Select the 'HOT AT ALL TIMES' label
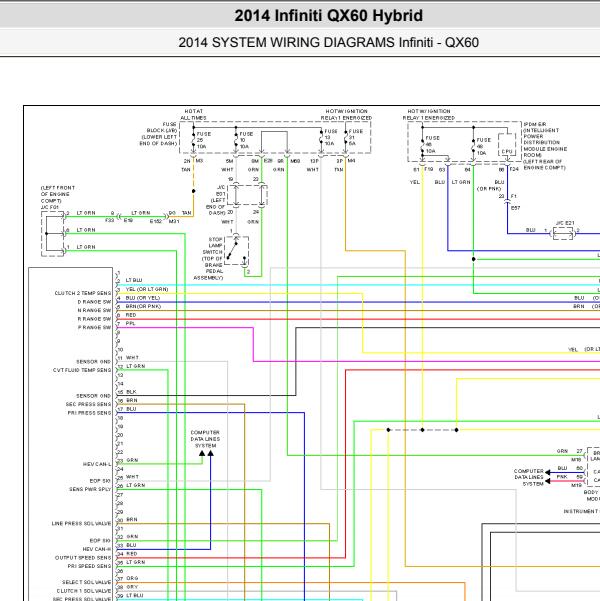Image resolution: width=600 pixels, height=601 pixels. (x=193, y=114)
